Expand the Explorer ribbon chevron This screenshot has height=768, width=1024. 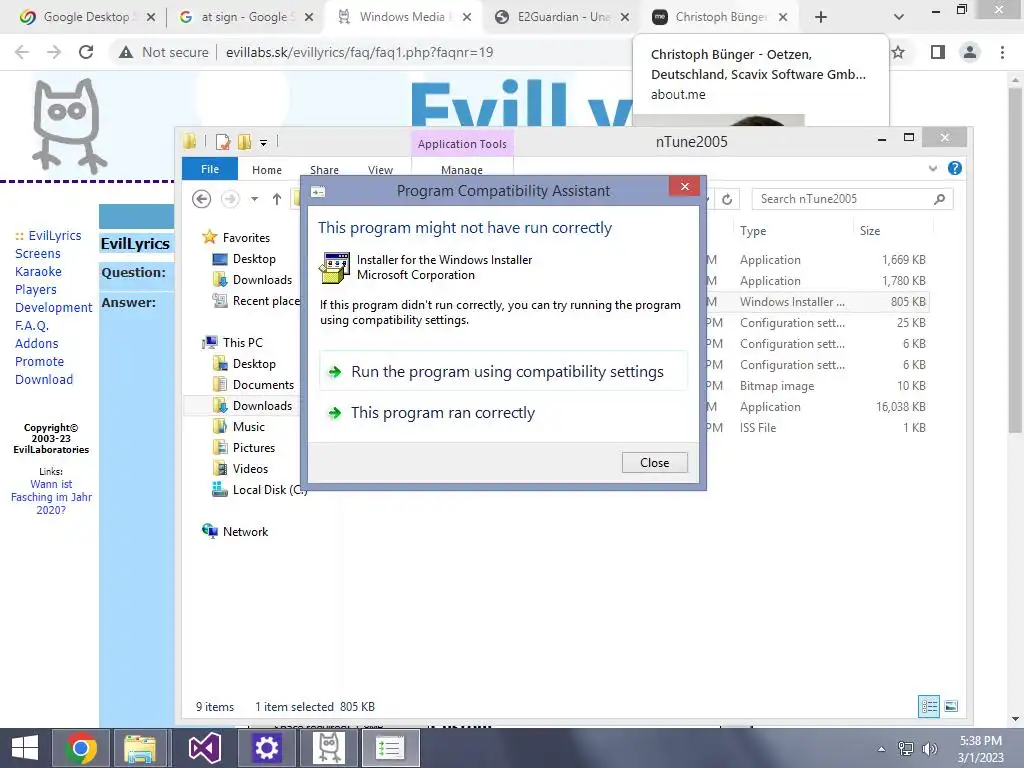point(933,168)
